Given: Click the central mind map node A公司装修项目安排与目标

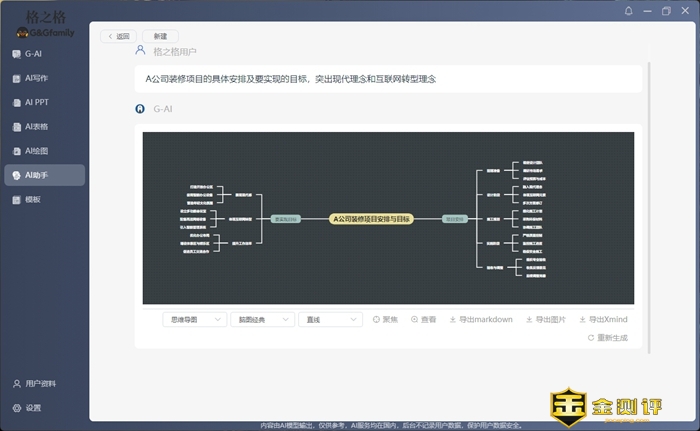Looking at the screenshot, I should pos(371,217).
